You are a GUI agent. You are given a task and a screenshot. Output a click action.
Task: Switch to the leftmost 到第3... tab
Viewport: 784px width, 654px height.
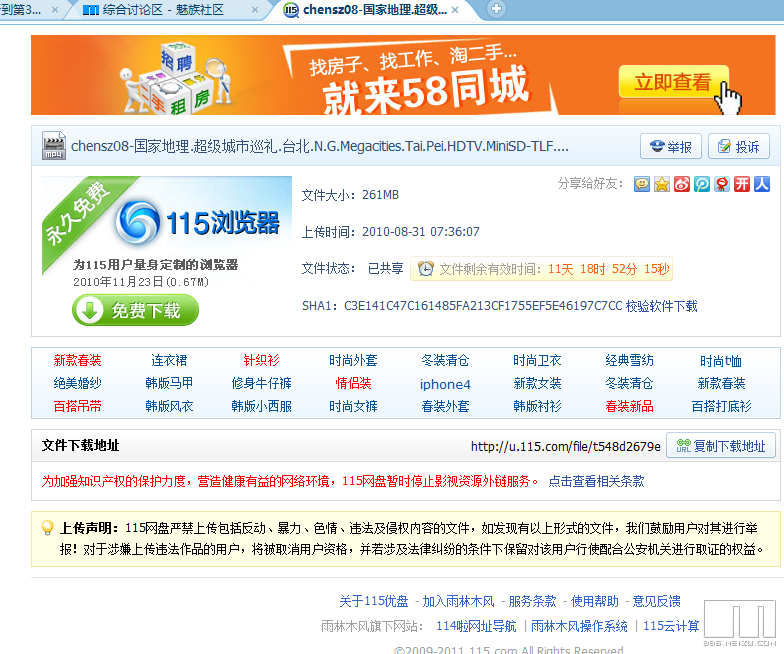[x=22, y=10]
